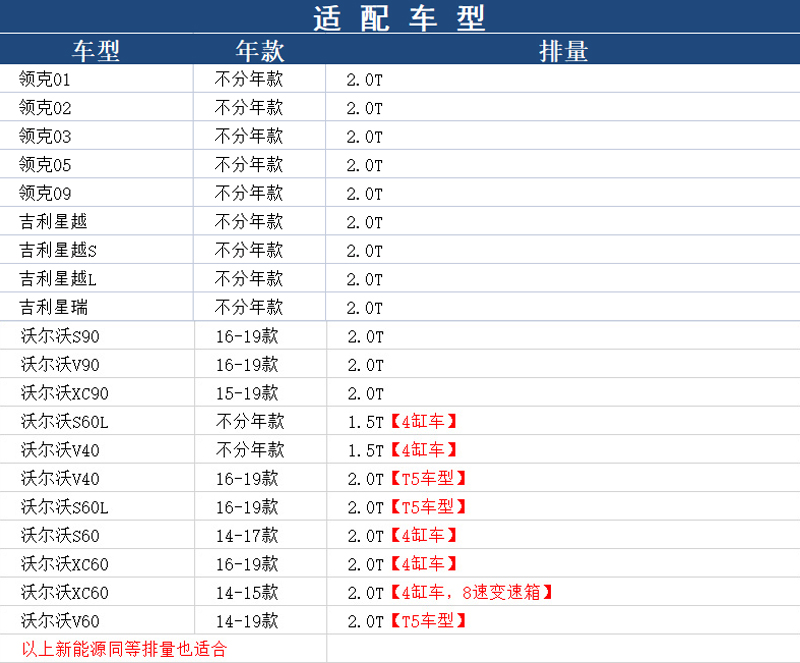Click 2.0T in the 领克05 row
The width and height of the screenshot is (800, 663).
coord(364,165)
